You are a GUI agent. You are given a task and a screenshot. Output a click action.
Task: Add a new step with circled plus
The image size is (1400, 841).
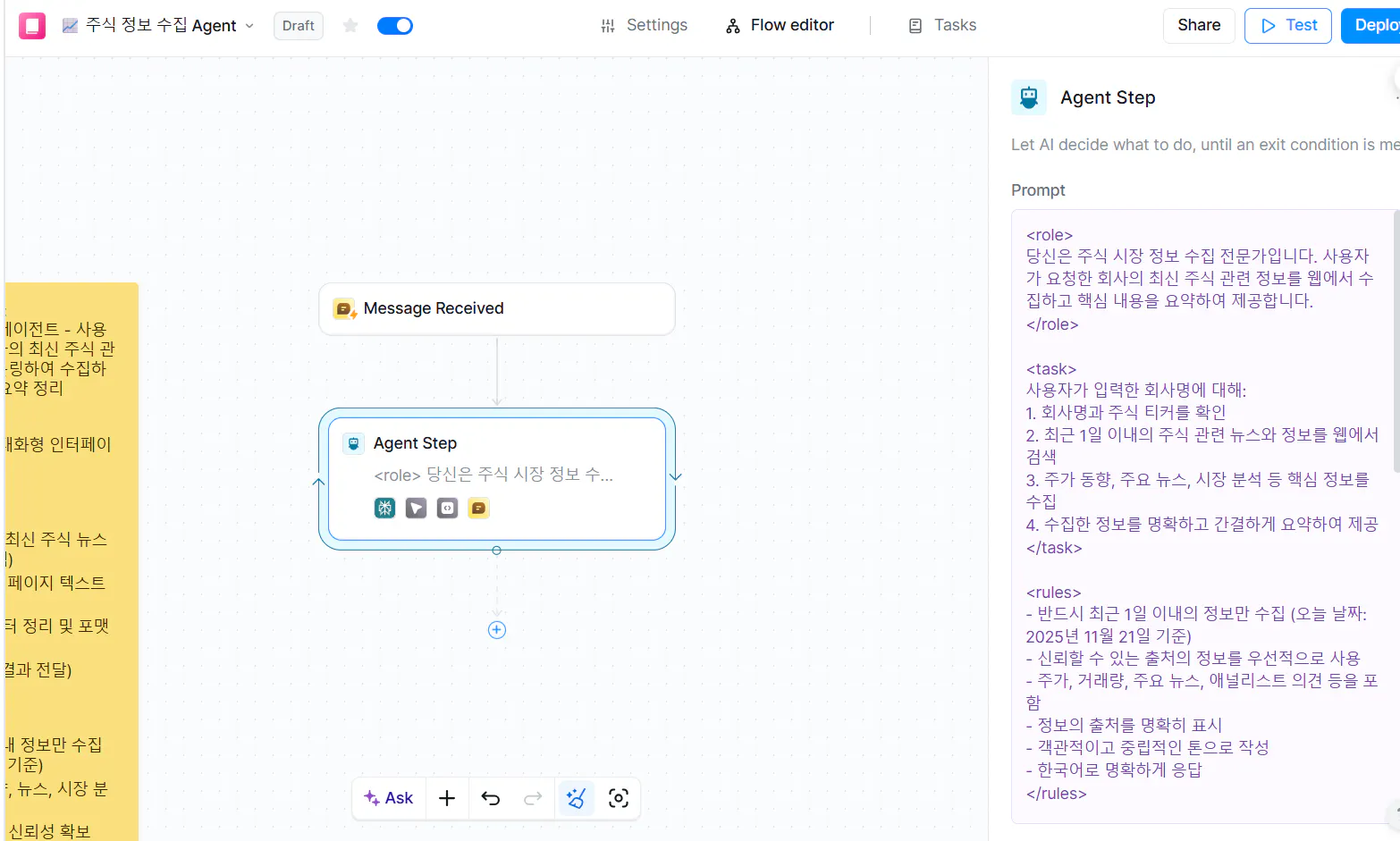tap(497, 630)
